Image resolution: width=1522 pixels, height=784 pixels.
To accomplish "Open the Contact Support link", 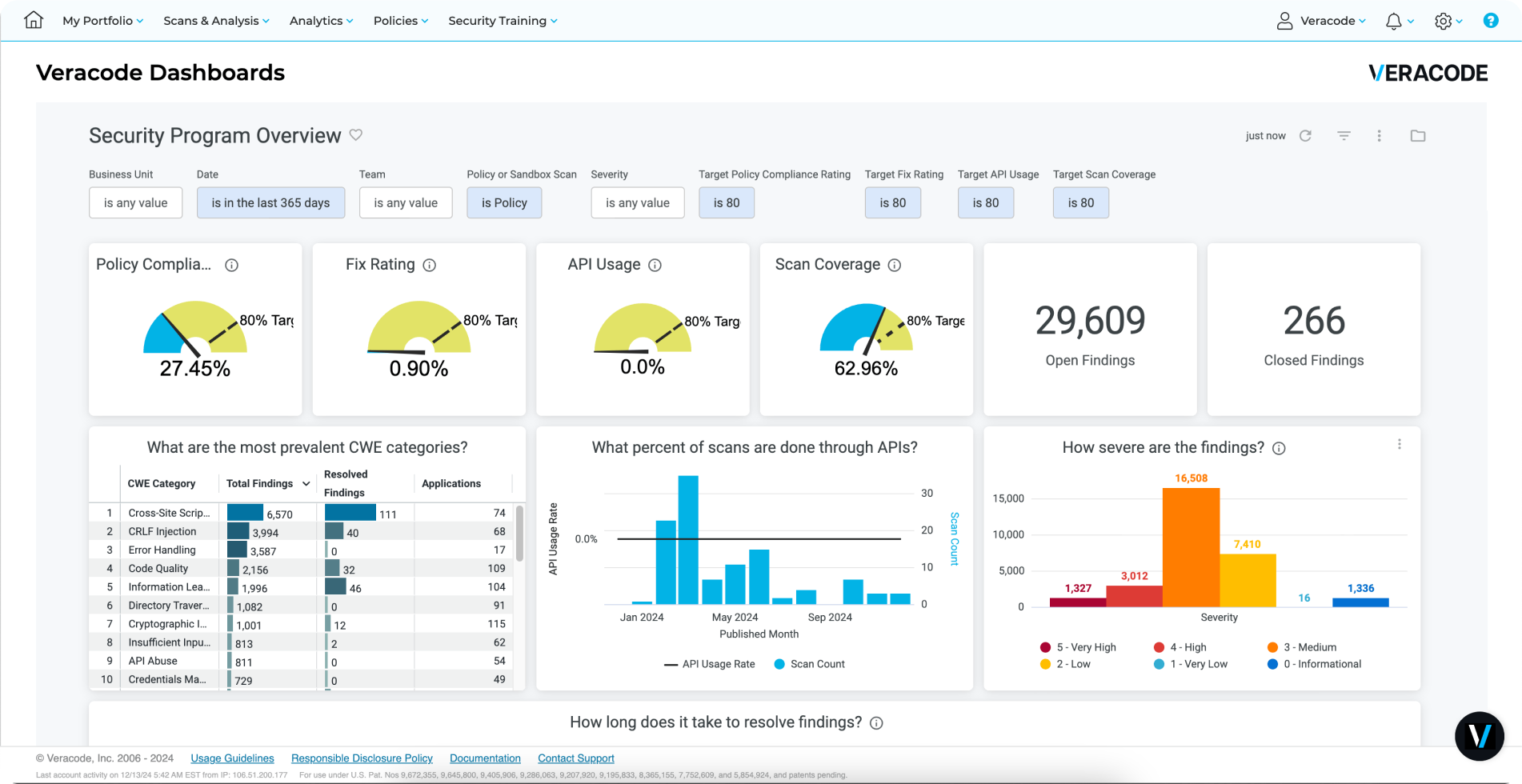I will point(576,758).
